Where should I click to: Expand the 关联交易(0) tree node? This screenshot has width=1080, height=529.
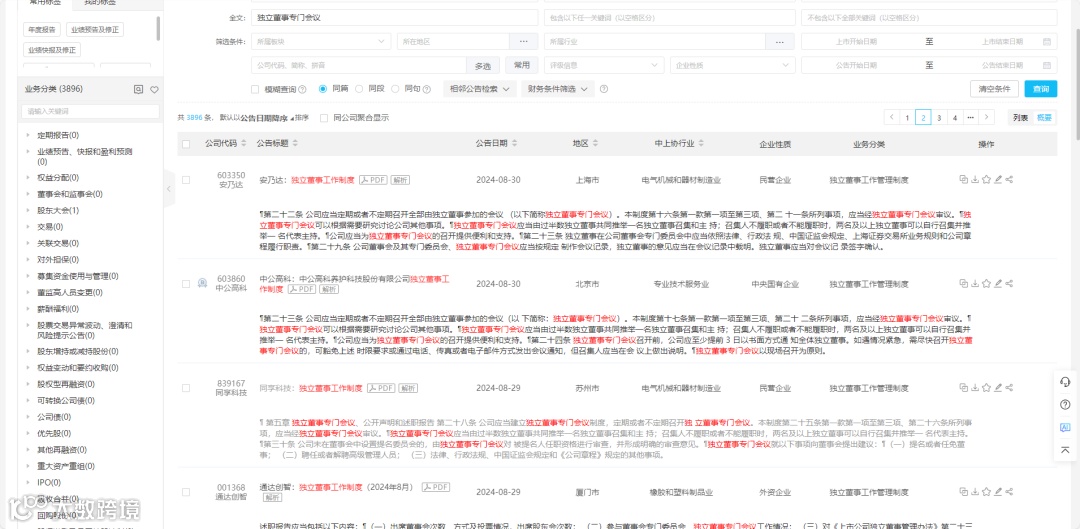coord(28,243)
